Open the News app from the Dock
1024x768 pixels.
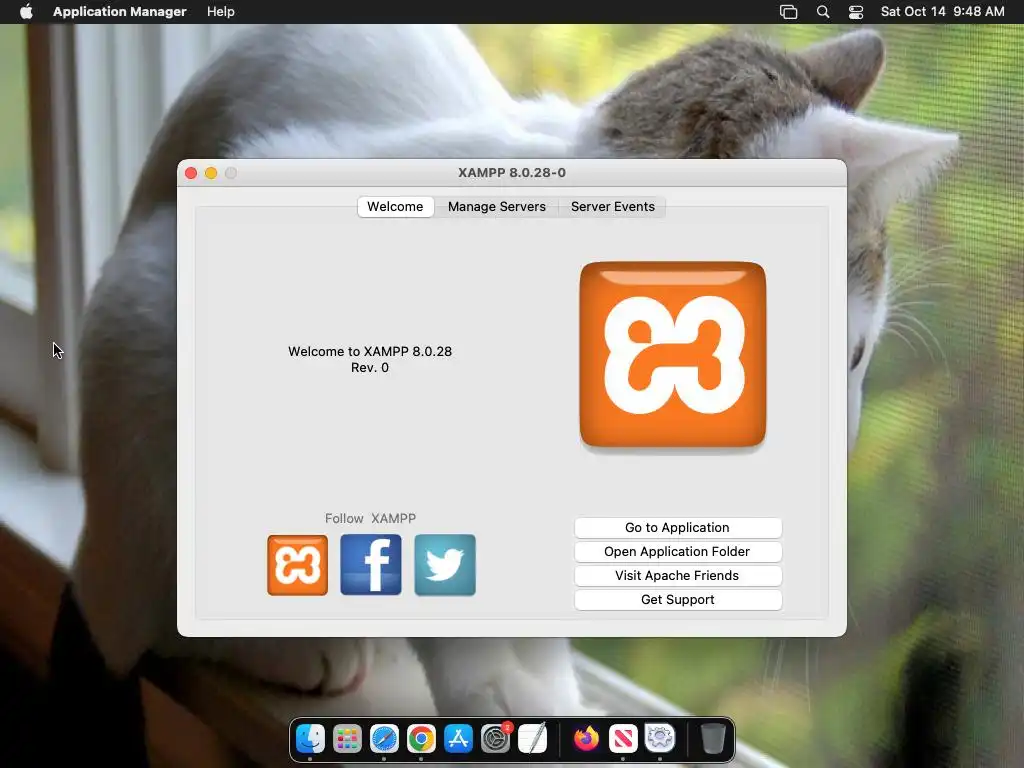623,739
